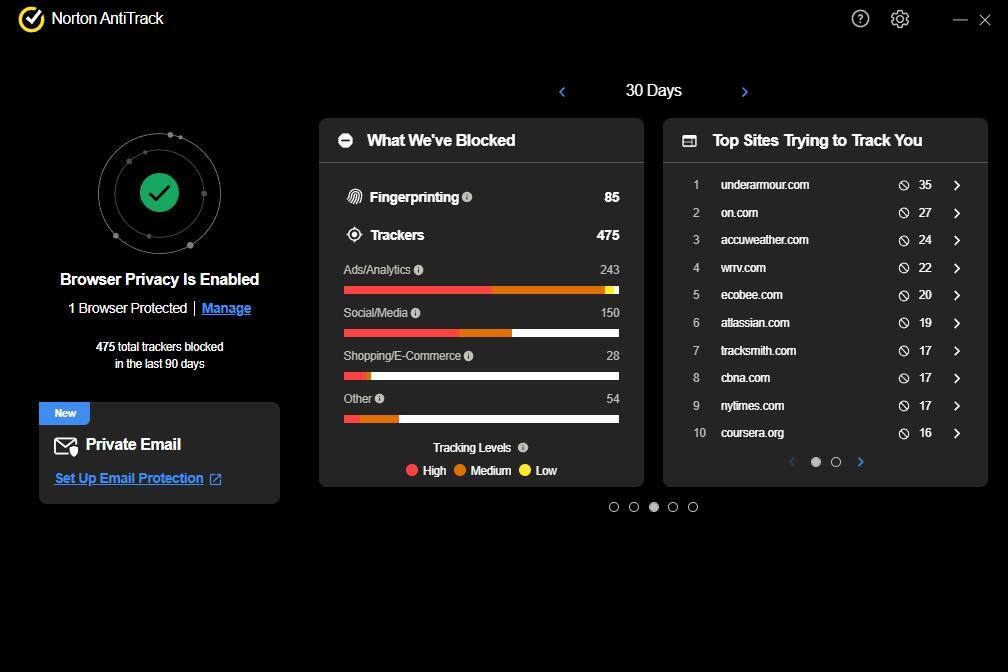Open settings via the gear icon

[899, 19]
